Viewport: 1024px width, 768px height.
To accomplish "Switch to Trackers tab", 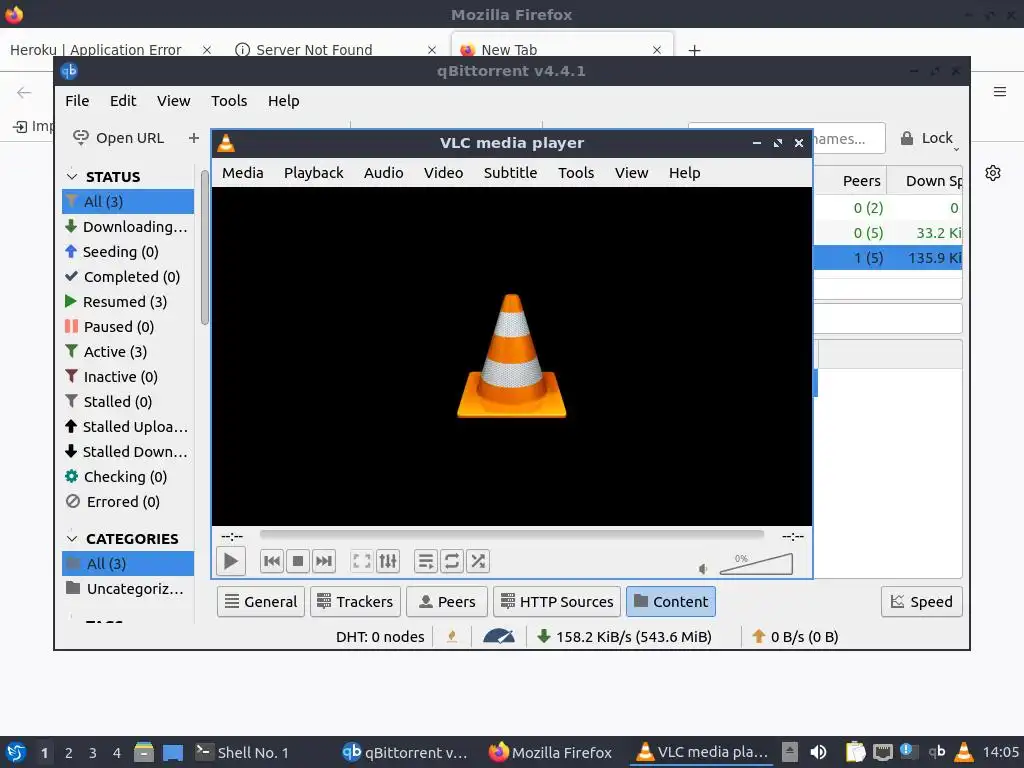I will [x=355, y=601].
